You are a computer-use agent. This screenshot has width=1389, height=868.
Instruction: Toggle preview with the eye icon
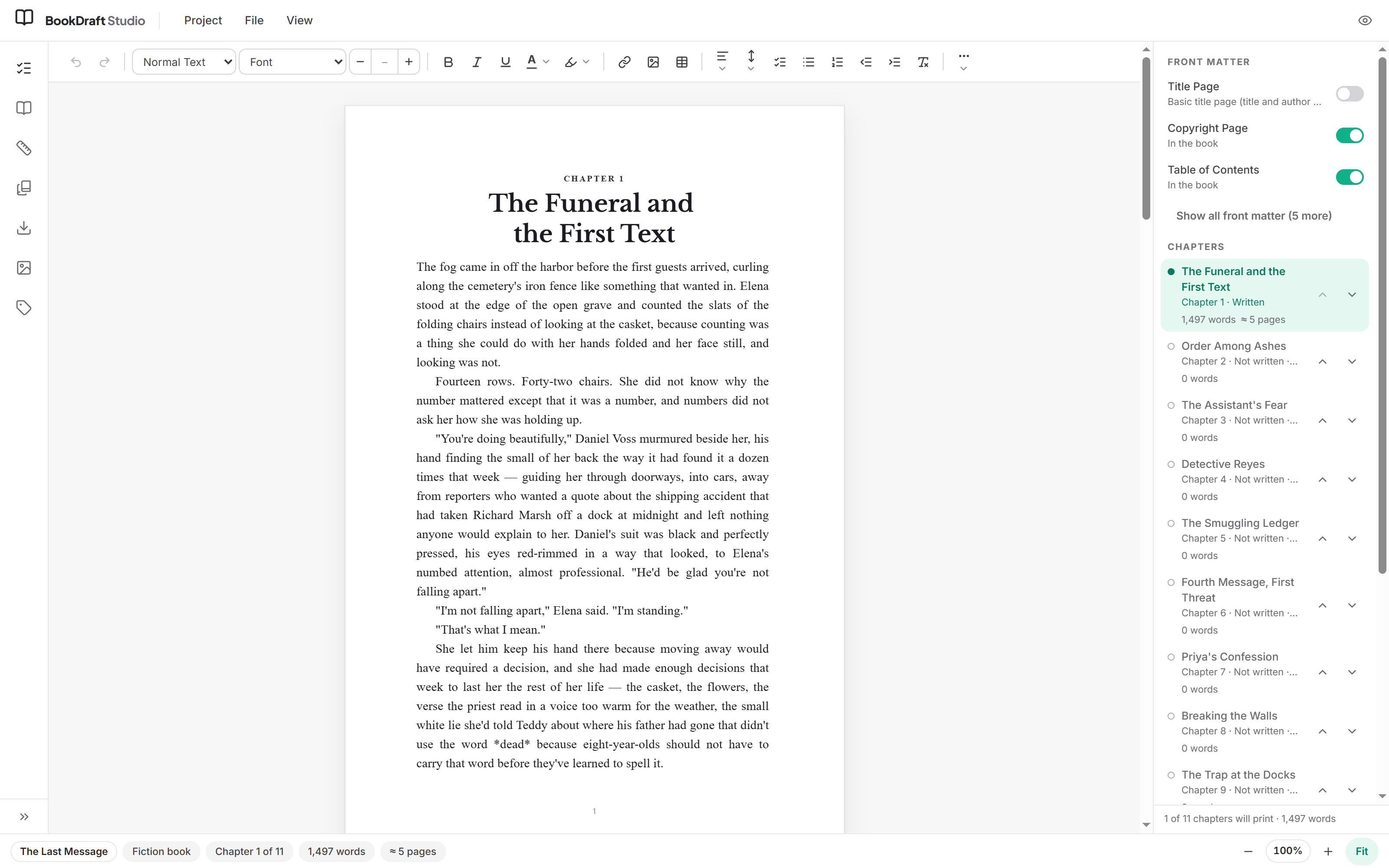pos(1365,21)
